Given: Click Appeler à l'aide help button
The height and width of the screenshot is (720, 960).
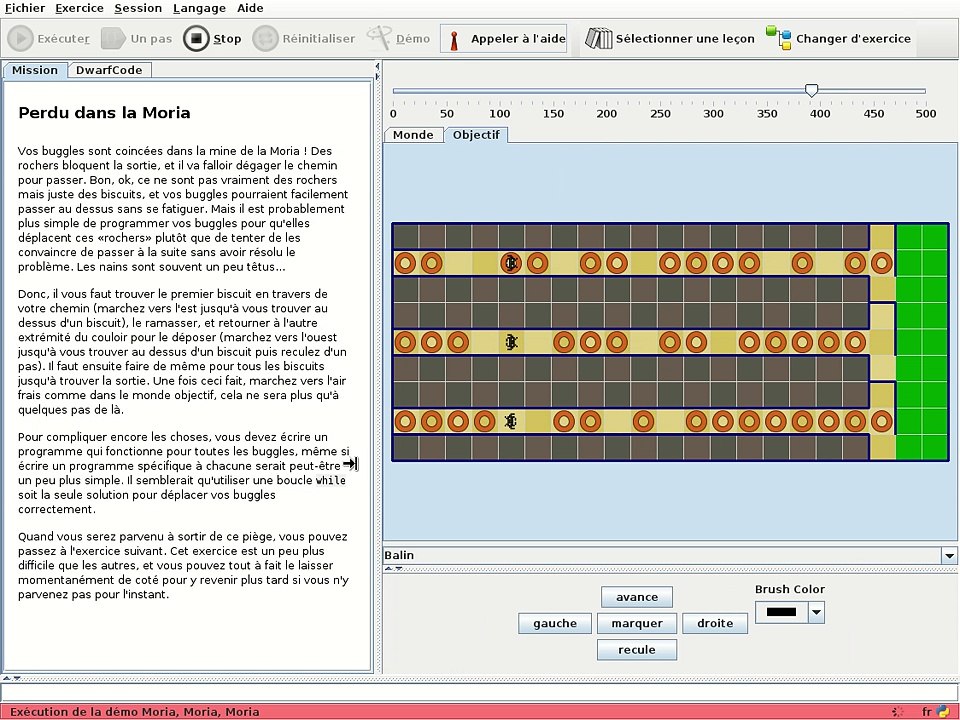Looking at the screenshot, I should coord(503,39).
